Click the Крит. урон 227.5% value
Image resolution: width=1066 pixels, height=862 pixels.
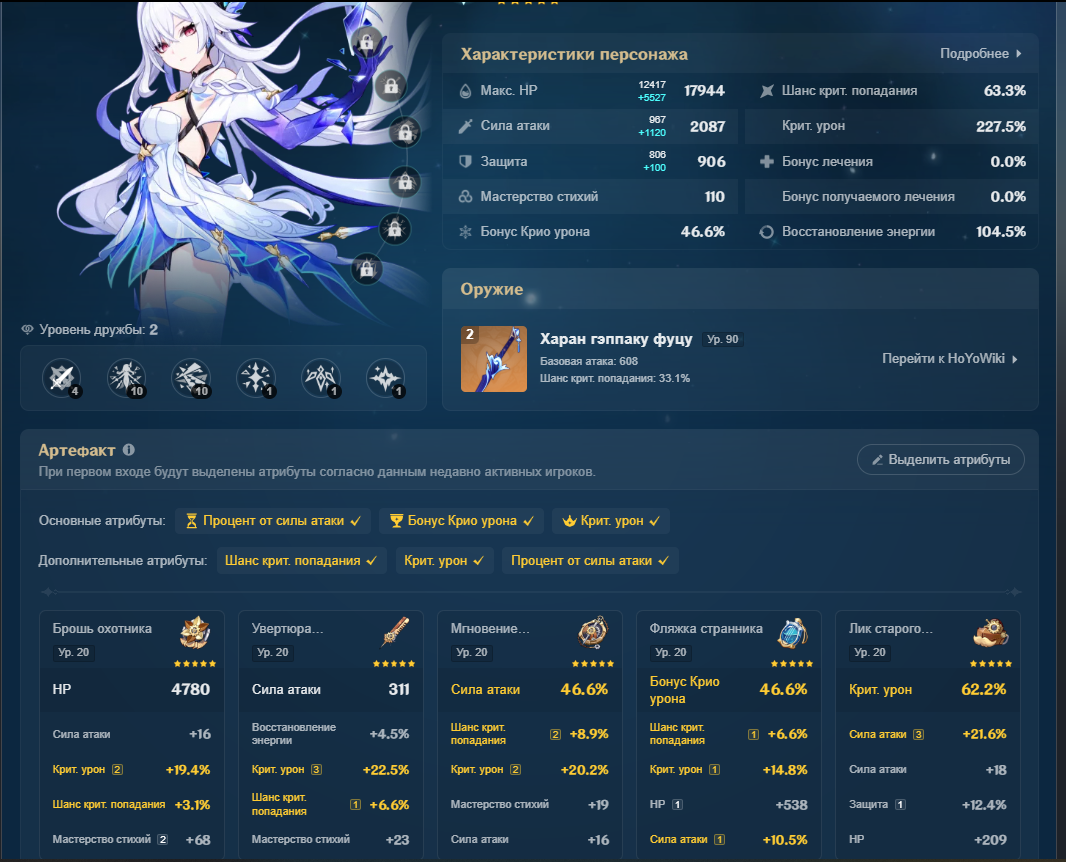[1001, 126]
